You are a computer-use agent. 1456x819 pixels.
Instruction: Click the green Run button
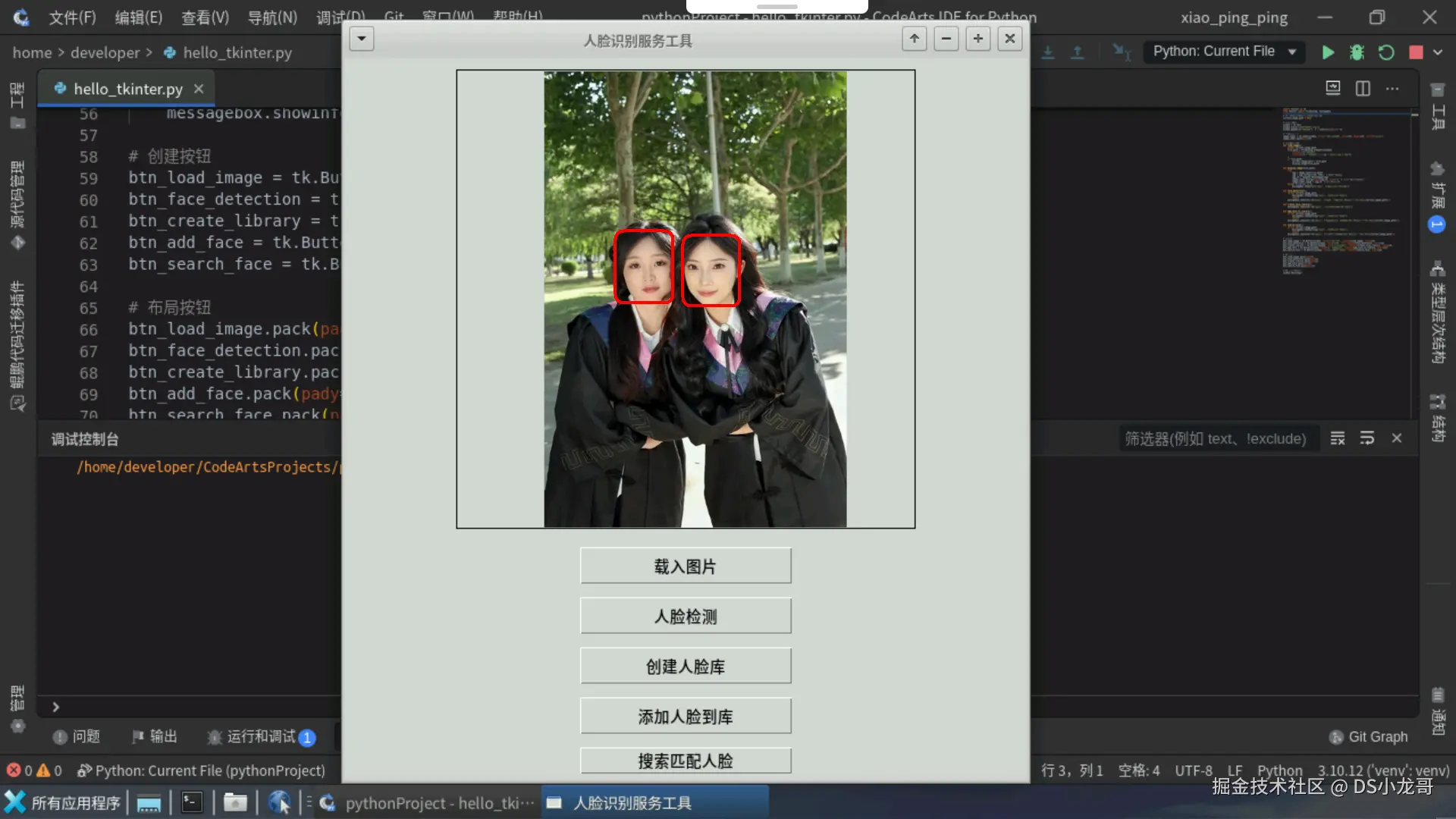click(x=1327, y=52)
